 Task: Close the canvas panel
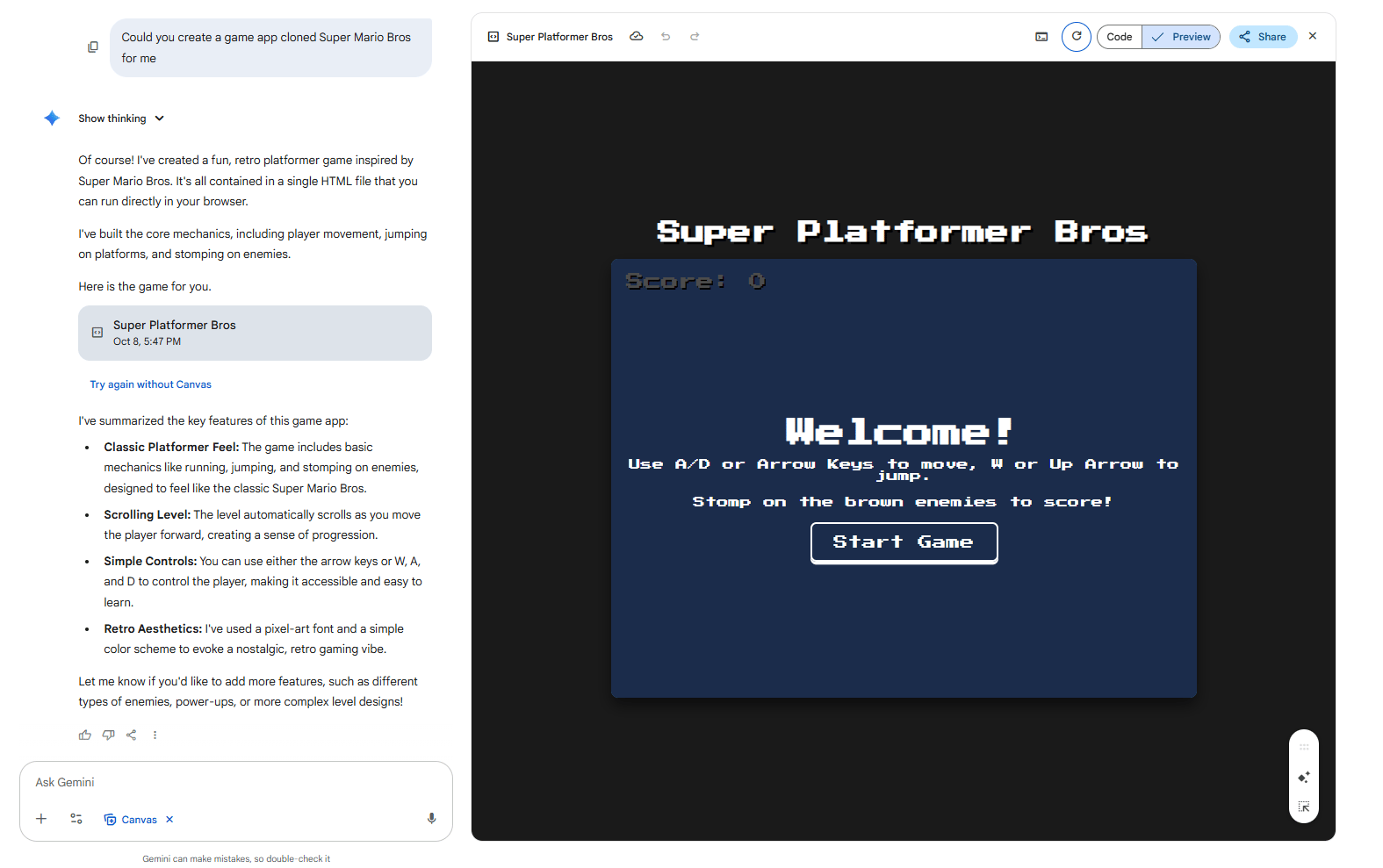point(1313,36)
